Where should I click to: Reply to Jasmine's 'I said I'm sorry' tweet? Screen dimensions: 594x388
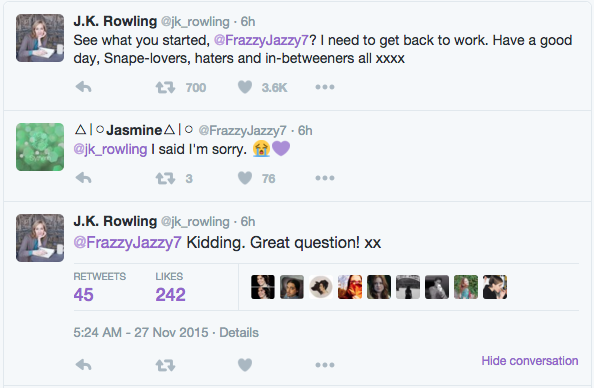click(x=83, y=178)
